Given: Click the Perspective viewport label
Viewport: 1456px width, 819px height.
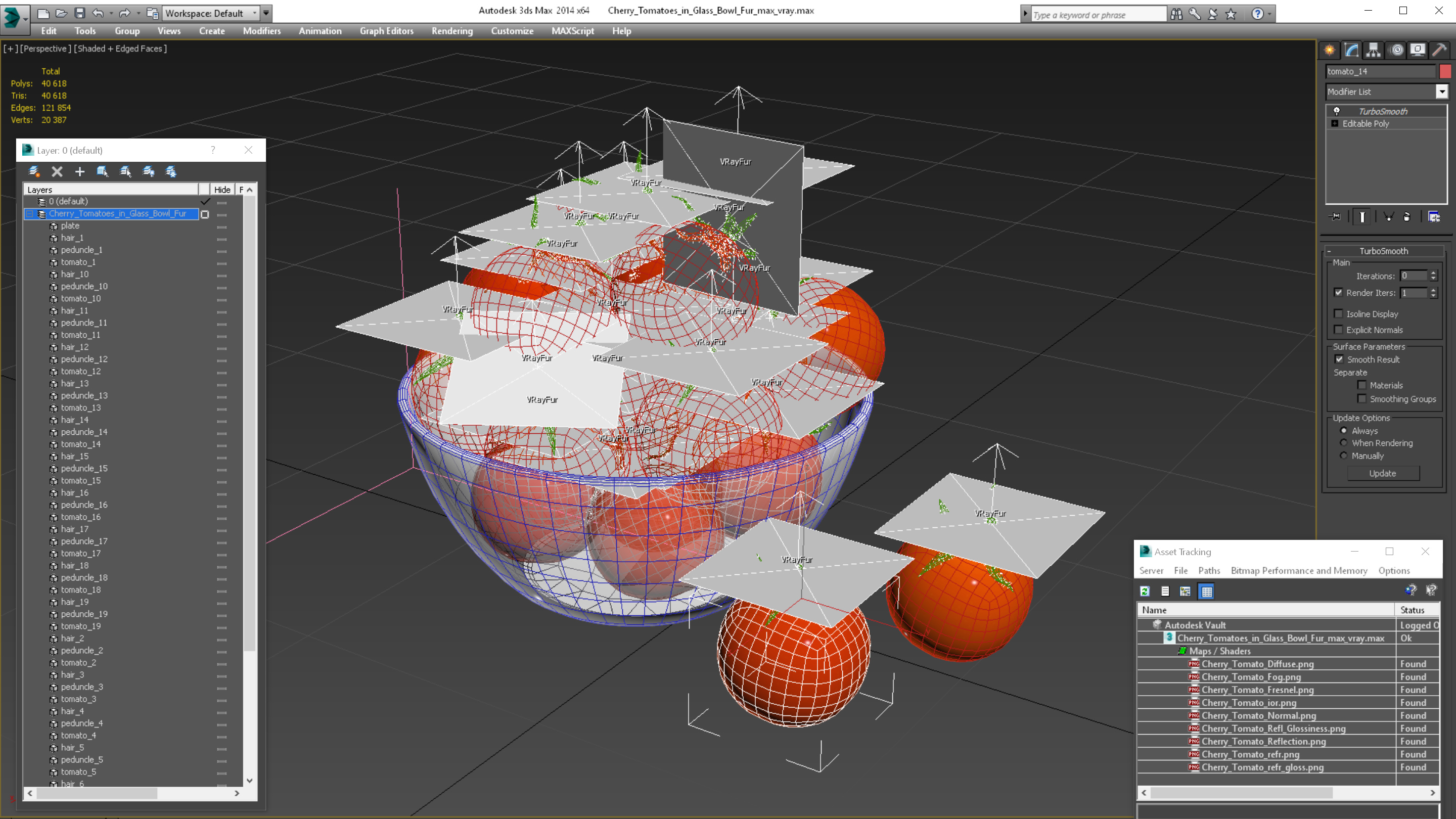Looking at the screenshot, I should click(x=47, y=49).
